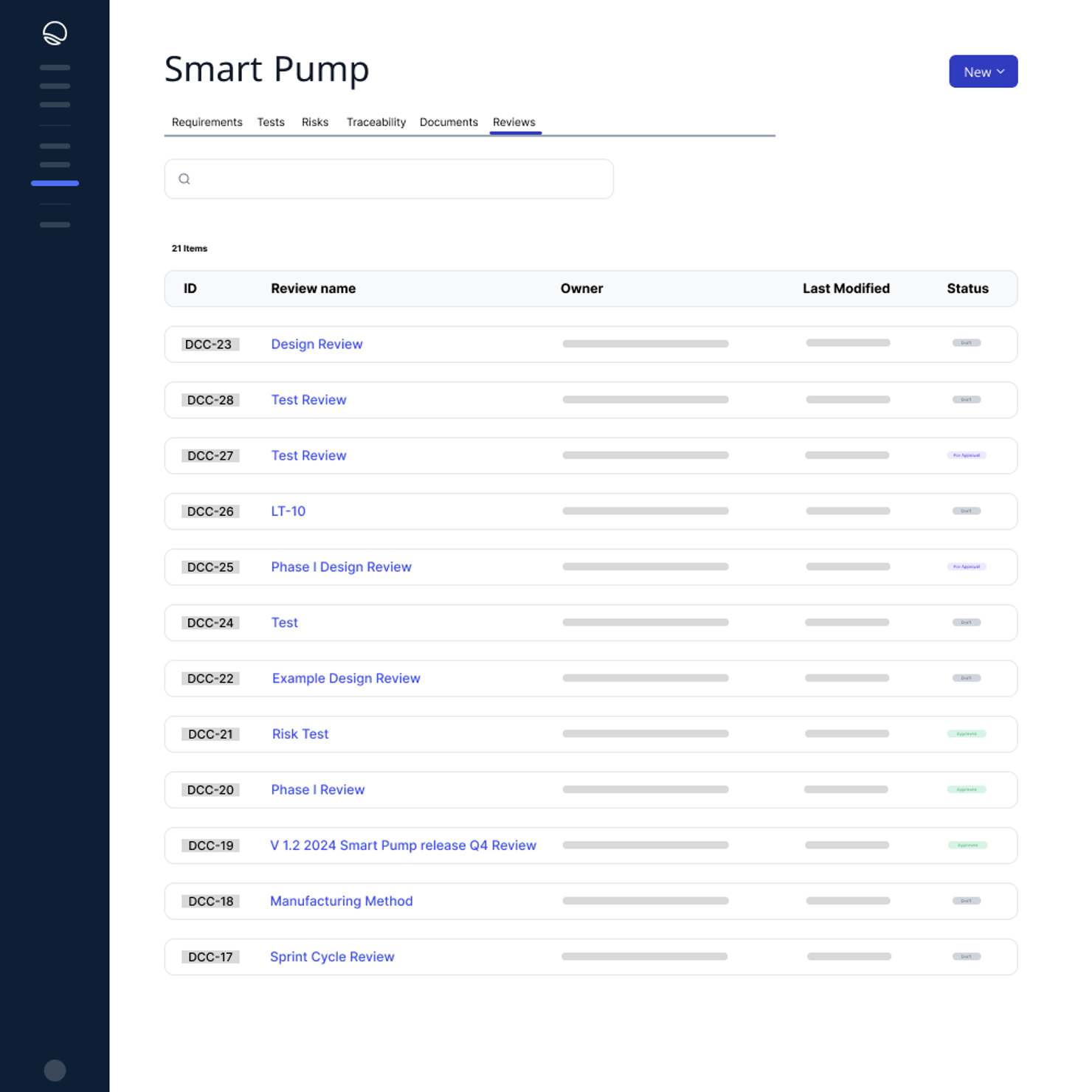
Task: Open the Test review link in row DCC-24
Action: pyautogui.click(x=284, y=623)
